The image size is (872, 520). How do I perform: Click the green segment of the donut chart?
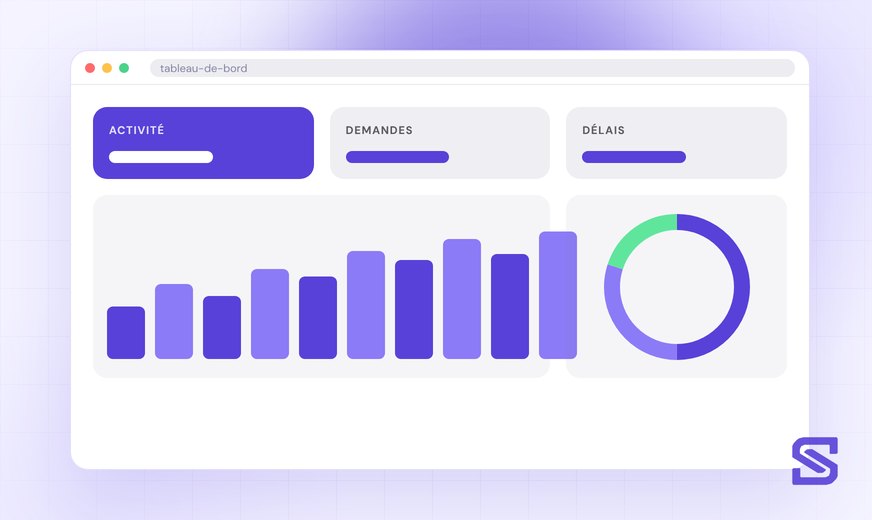click(x=638, y=236)
